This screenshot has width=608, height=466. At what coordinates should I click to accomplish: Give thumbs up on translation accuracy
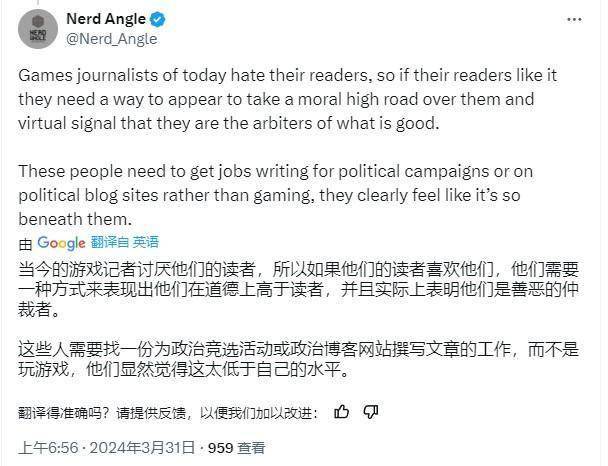[342, 411]
